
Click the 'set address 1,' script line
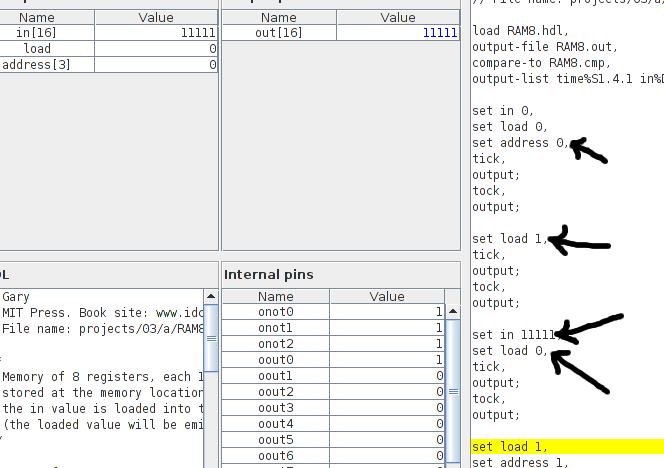[520, 462]
